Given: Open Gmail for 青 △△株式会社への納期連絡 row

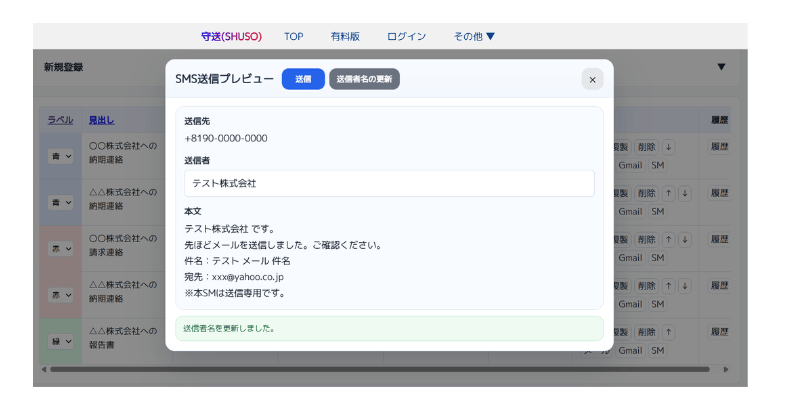Looking at the screenshot, I should (630, 212).
